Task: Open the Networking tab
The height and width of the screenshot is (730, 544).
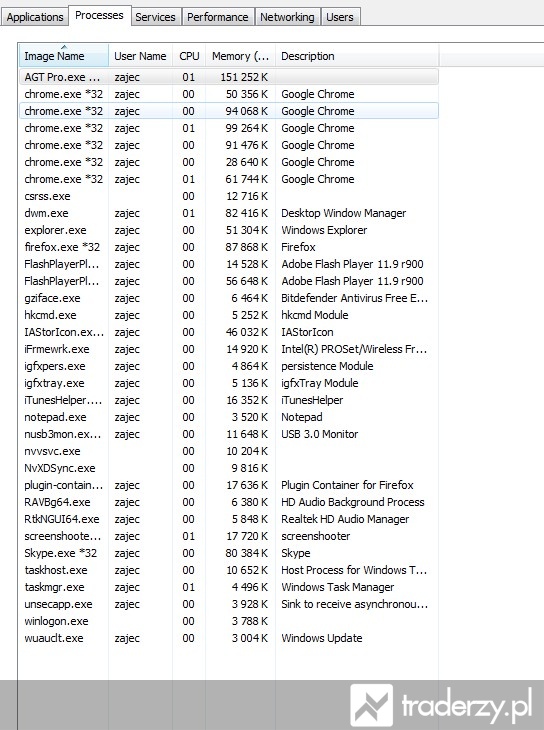Action: click(287, 17)
